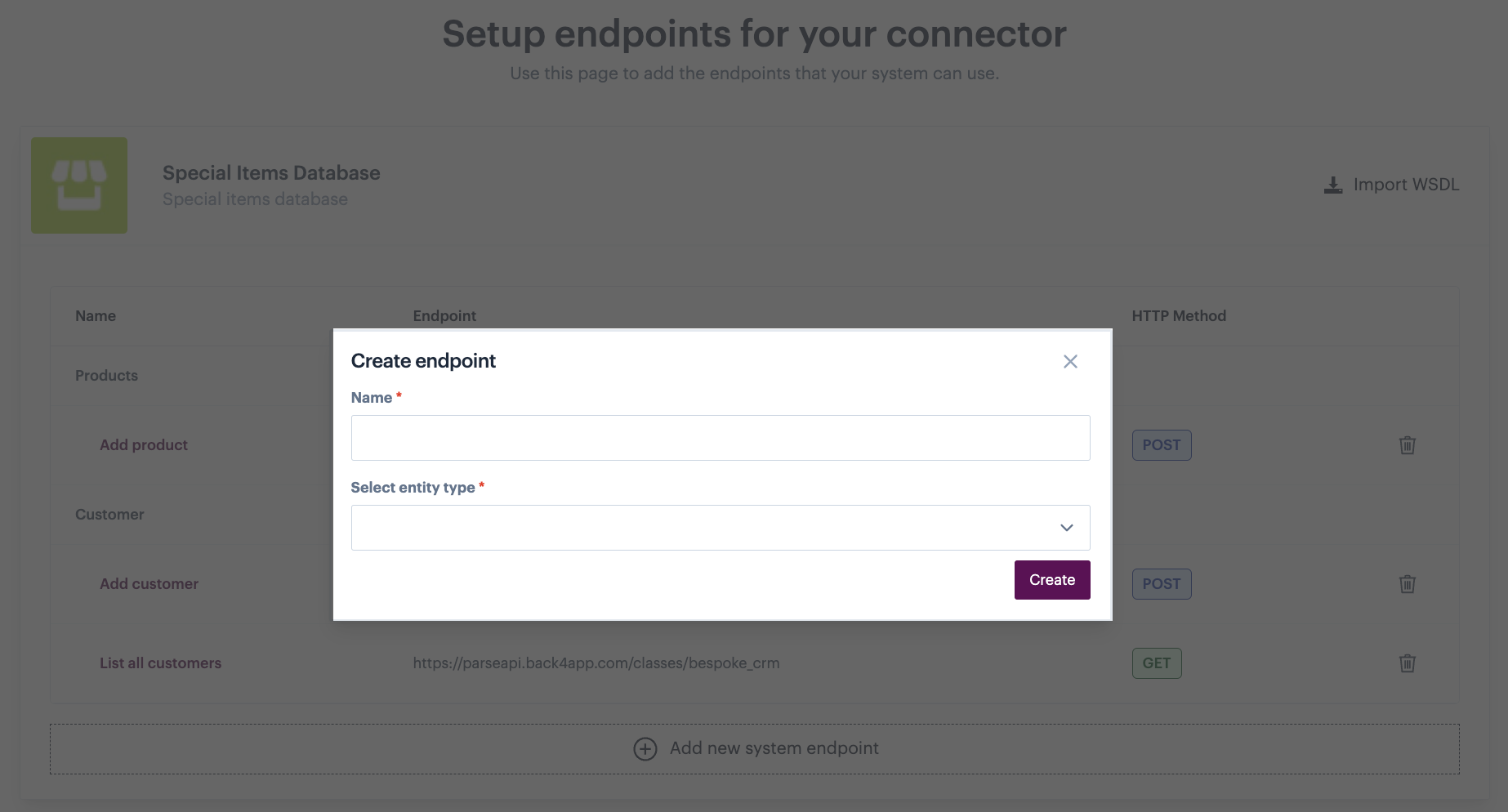Click the Import WSDL link
The height and width of the screenshot is (812, 1508).
(1391, 185)
